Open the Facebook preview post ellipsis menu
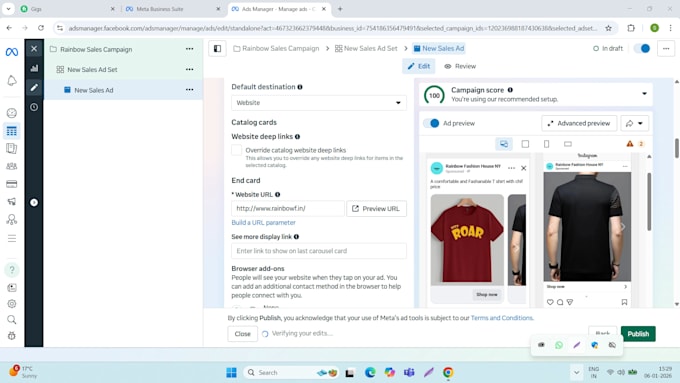This screenshot has width=680, height=383. [512, 168]
